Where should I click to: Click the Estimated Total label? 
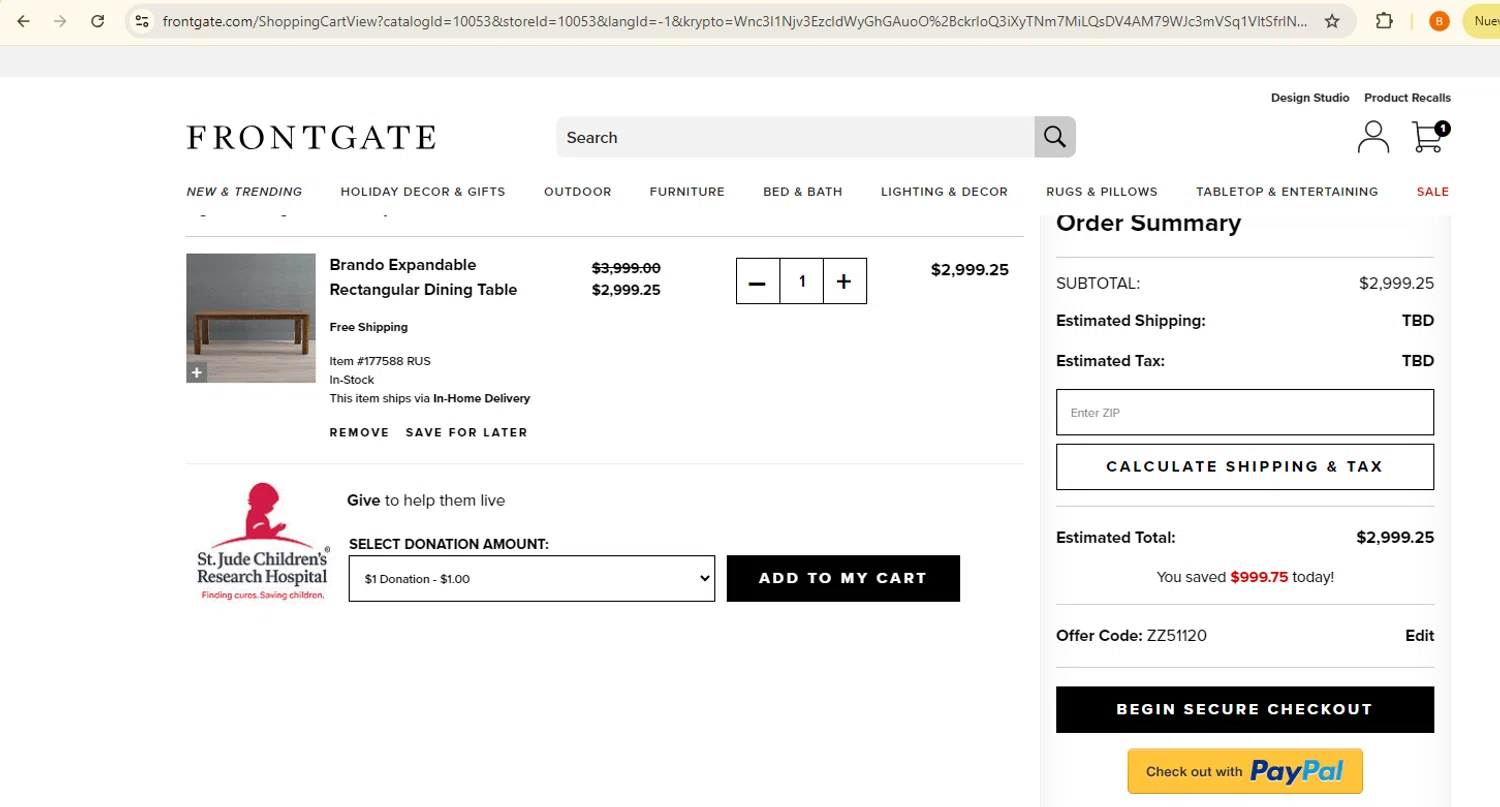click(1116, 538)
